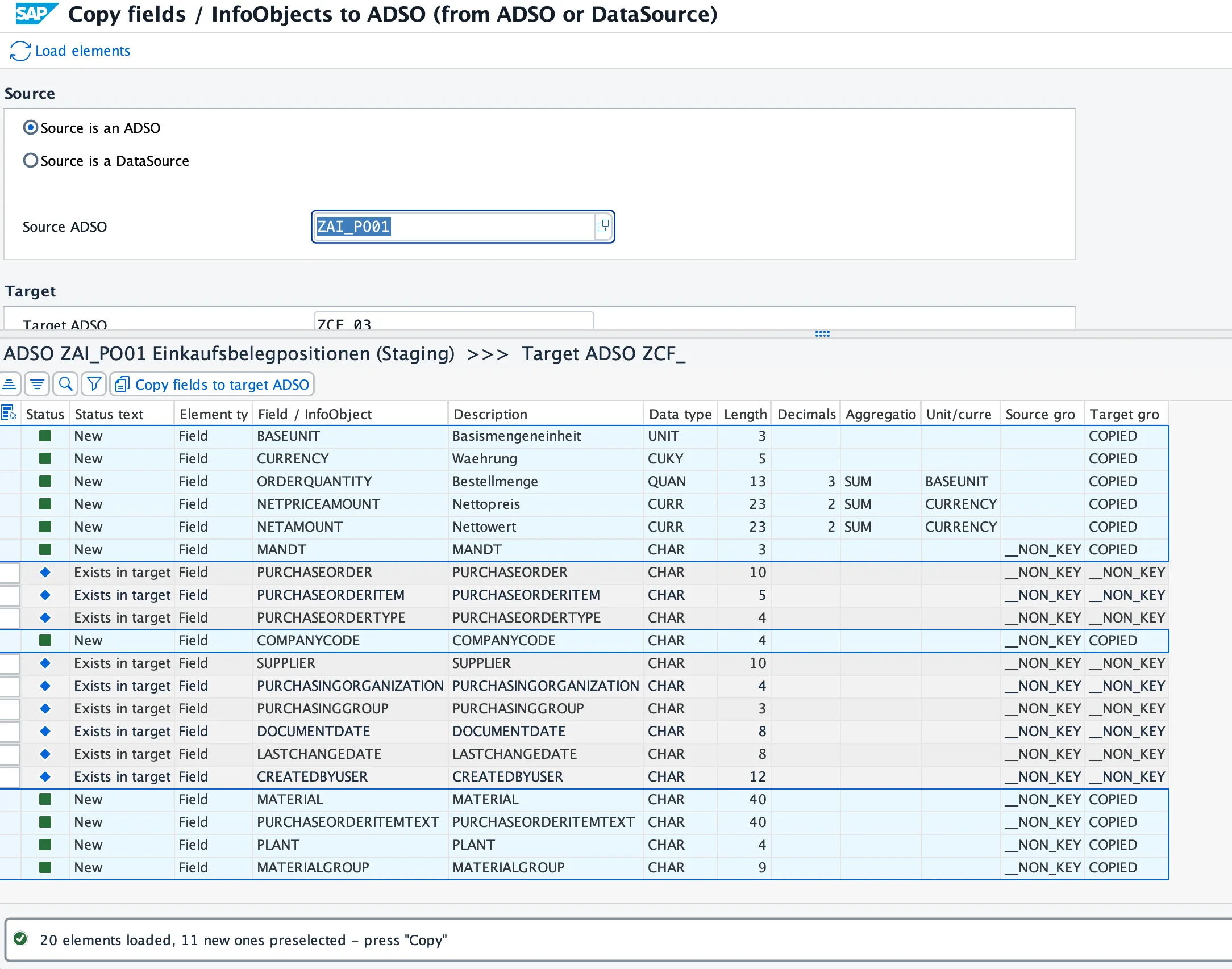Select the Source is an ADSO radio
Viewport: 1232px width, 969px height.
click(x=31, y=127)
